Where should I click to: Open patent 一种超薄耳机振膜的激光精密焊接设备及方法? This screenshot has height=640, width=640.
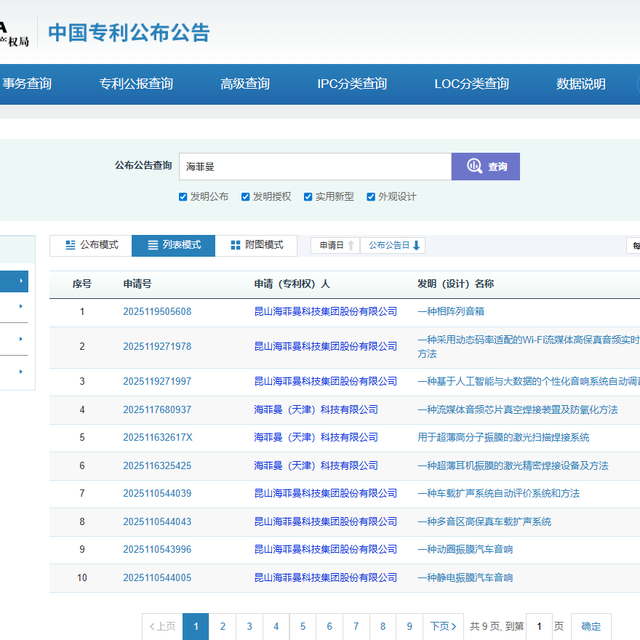(513, 466)
